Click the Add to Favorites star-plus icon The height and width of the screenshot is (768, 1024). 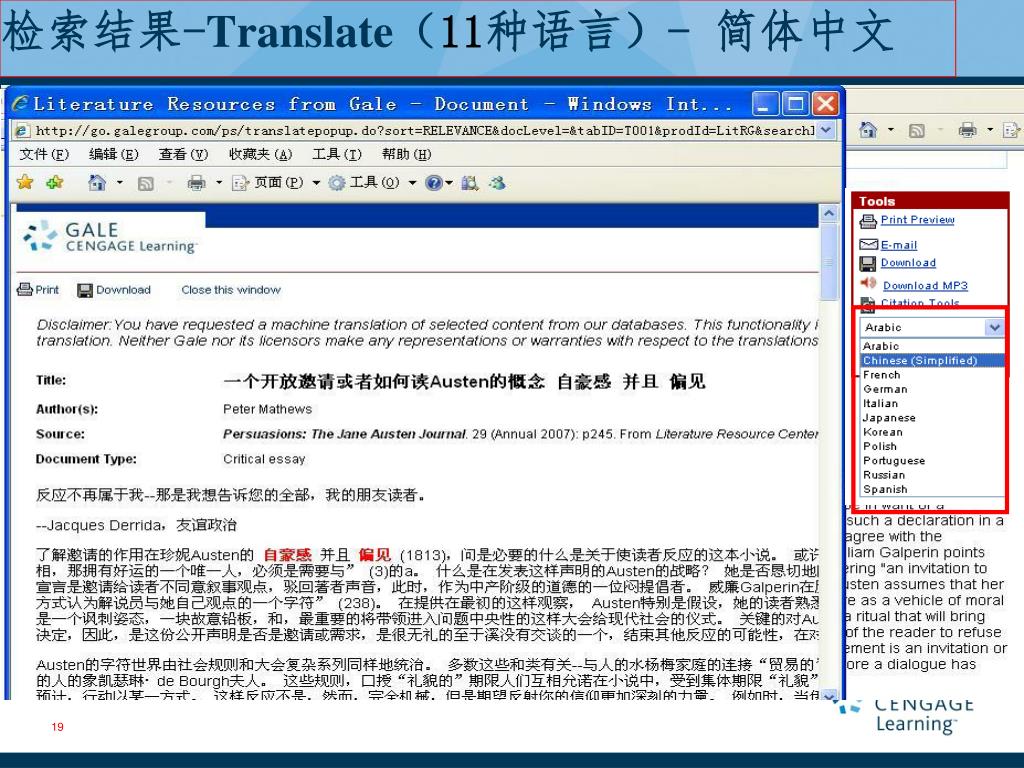(55, 182)
